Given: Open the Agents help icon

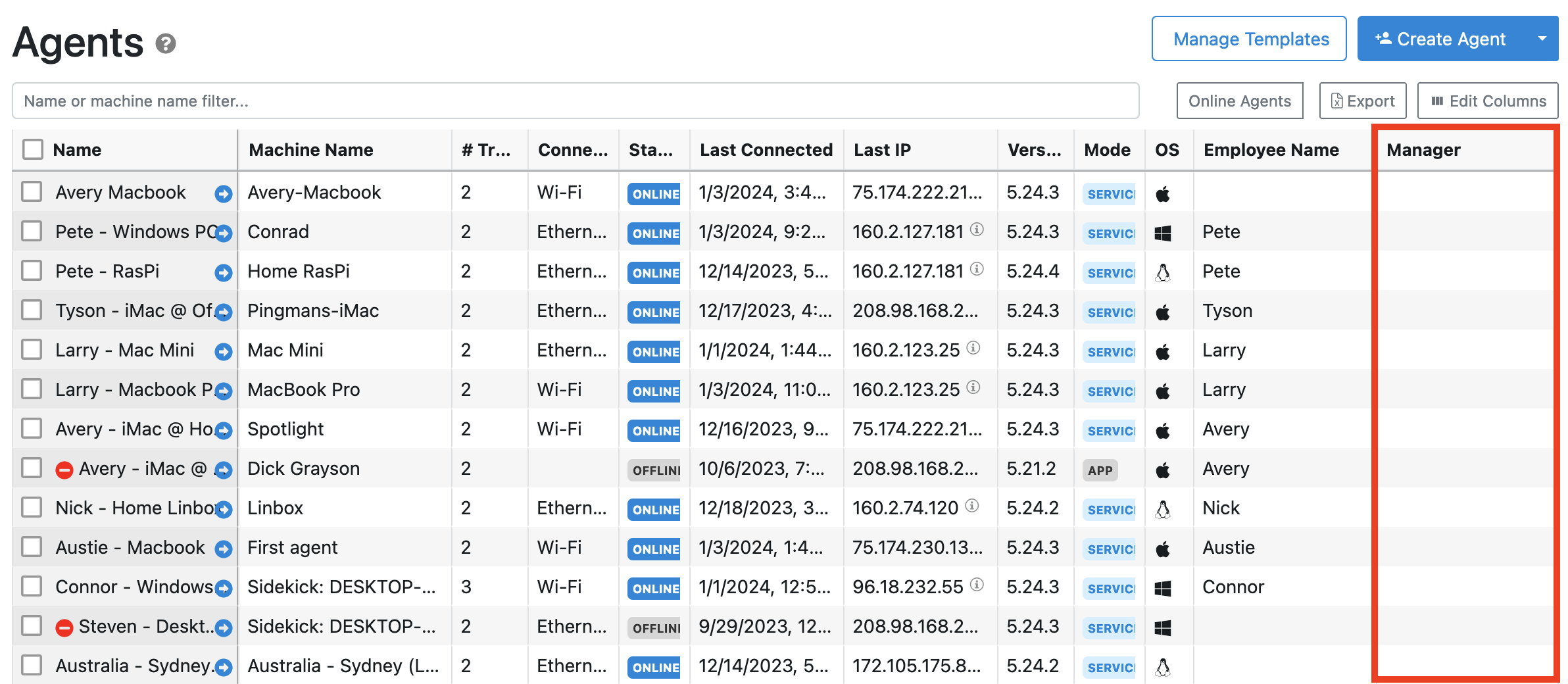Looking at the screenshot, I should click(166, 45).
